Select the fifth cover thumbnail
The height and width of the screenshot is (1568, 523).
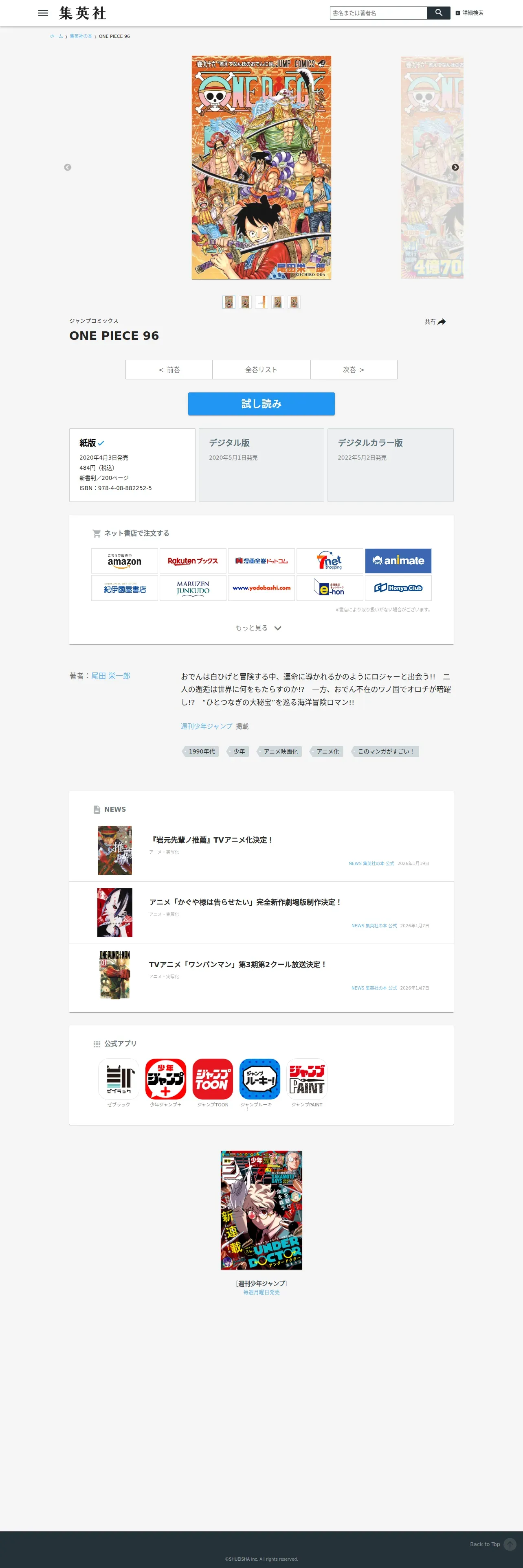click(294, 302)
